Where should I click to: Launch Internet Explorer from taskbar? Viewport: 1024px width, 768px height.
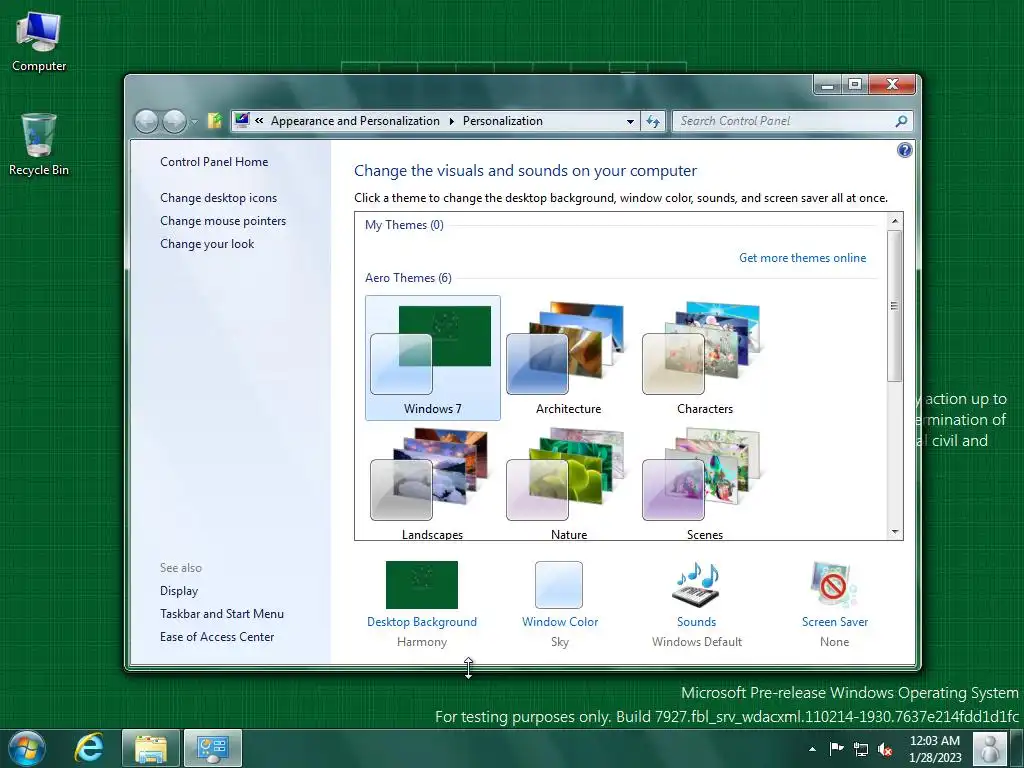coord(89,748)
